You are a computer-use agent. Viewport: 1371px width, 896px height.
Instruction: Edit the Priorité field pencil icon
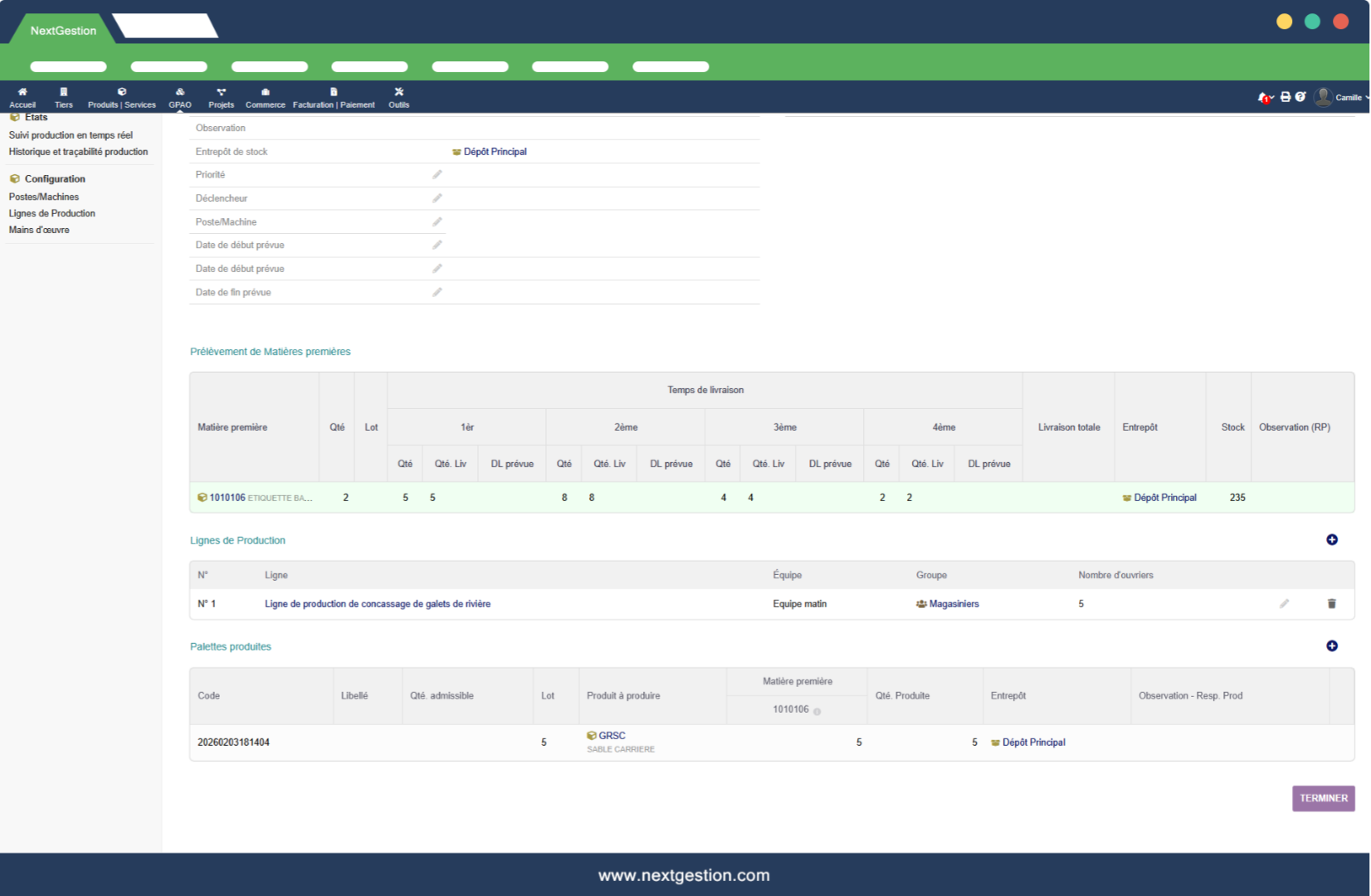coord(437,175)
